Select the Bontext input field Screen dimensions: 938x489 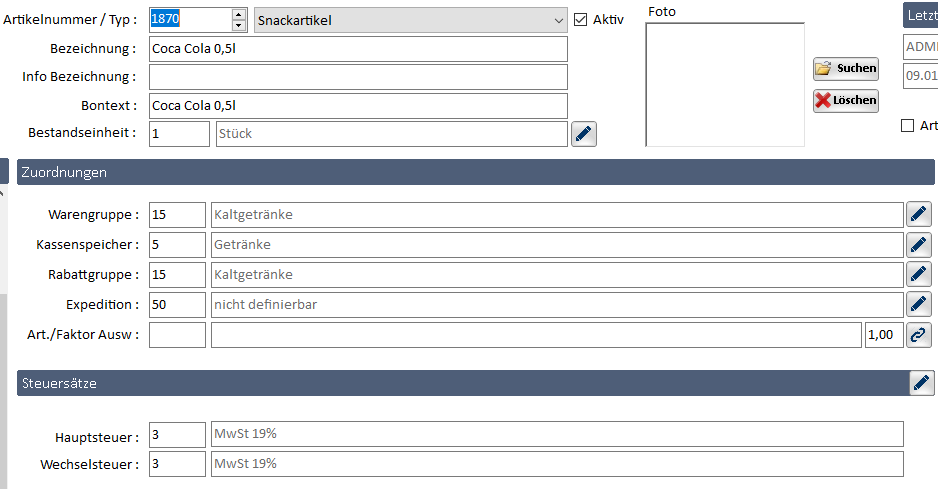[358, 105]
